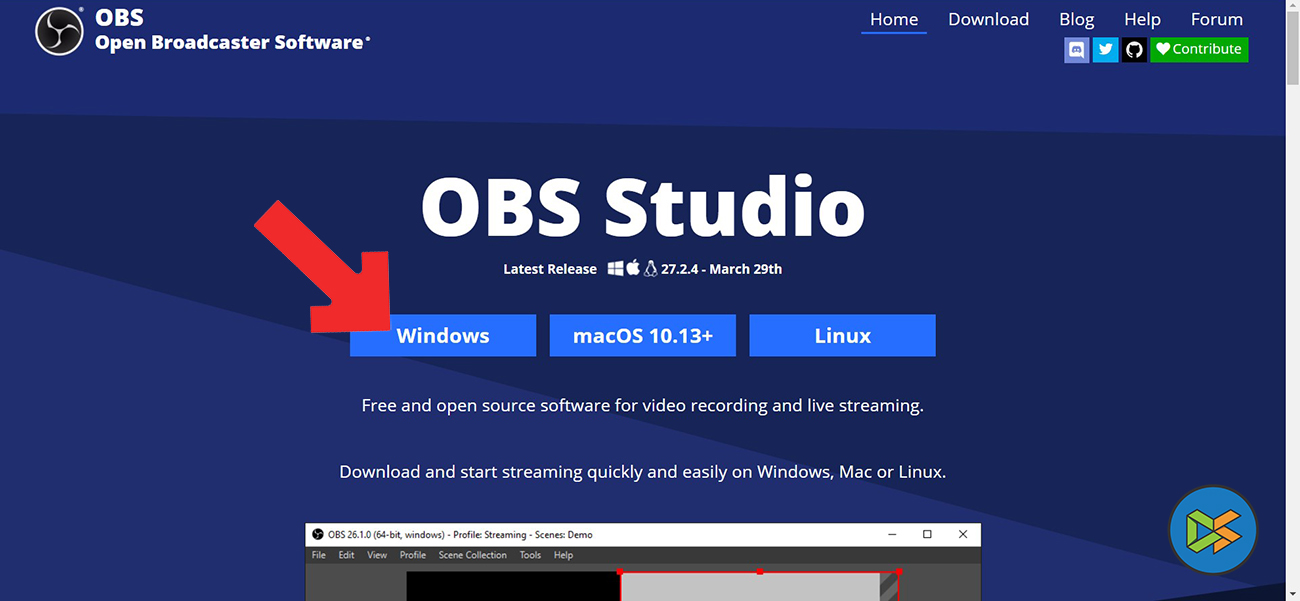Open the Discord icon link
Image resolution: width=1300 pixels, height=601 pixels.
point(1077,49)
